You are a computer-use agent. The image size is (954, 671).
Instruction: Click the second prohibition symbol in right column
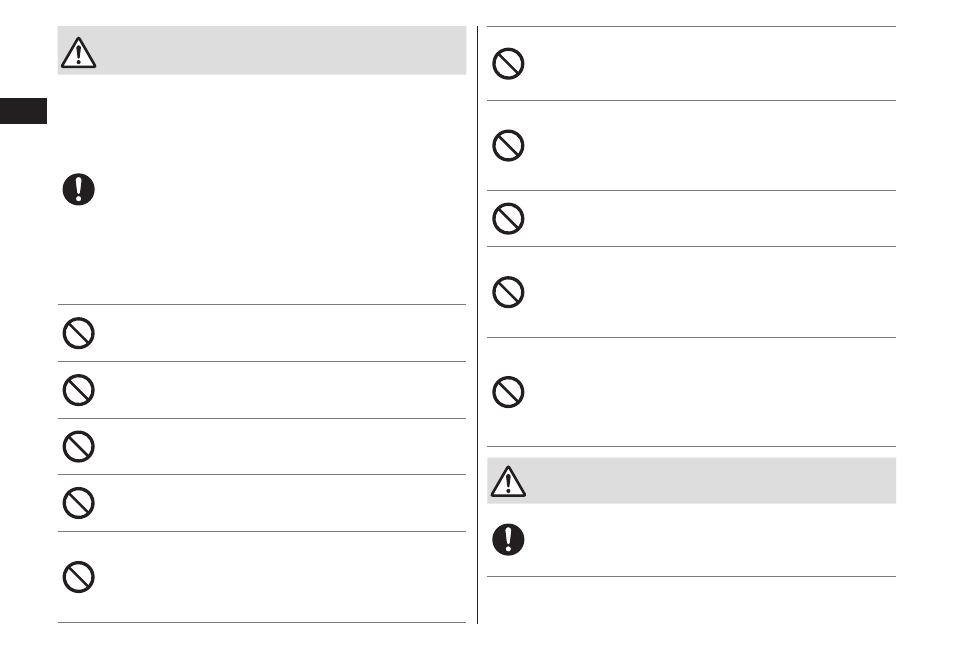[508, 145]
